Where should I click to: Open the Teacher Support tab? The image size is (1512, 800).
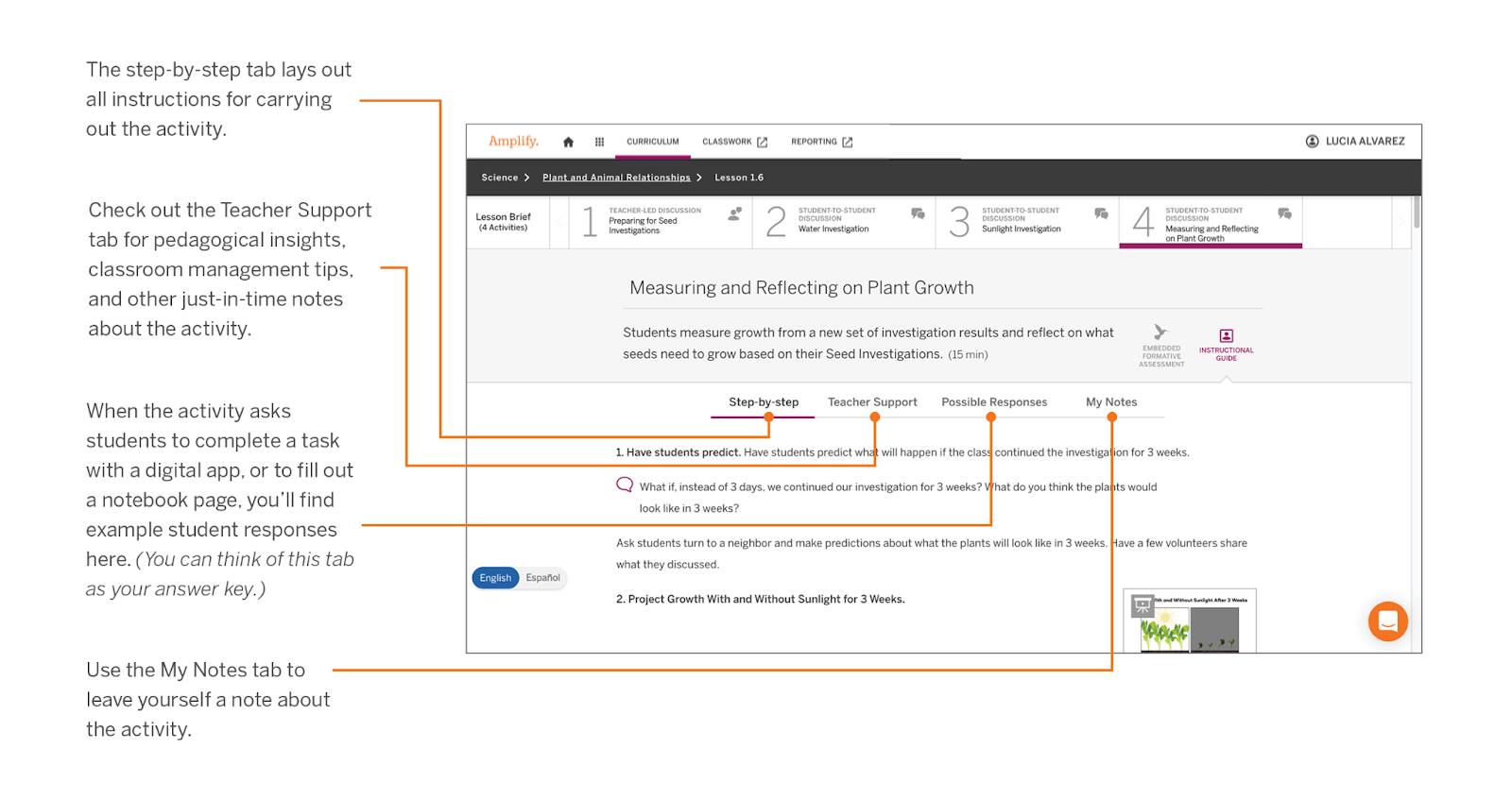872,402
